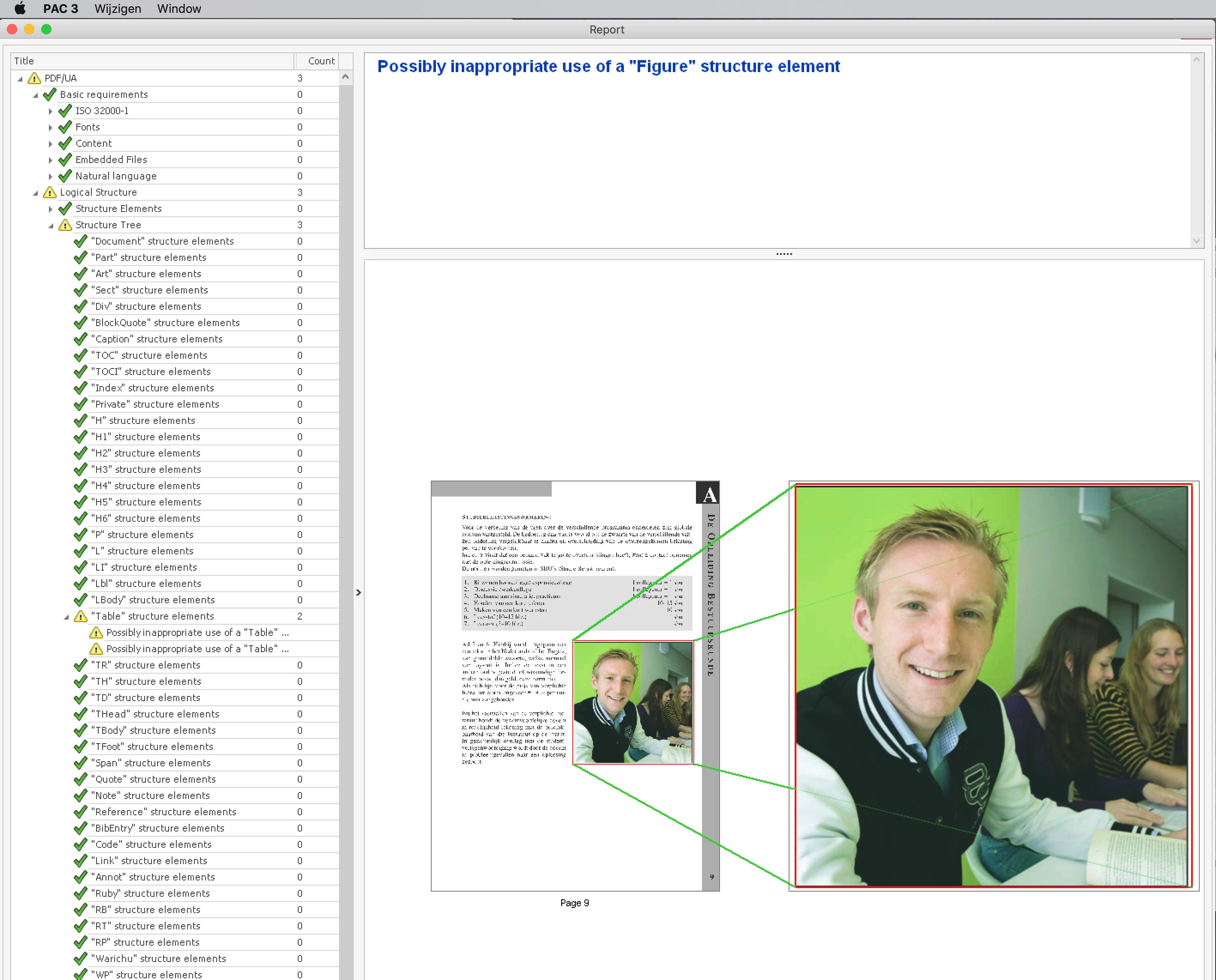
Task: Select the "Span" structure elements row
Action: tap(151, 763)
